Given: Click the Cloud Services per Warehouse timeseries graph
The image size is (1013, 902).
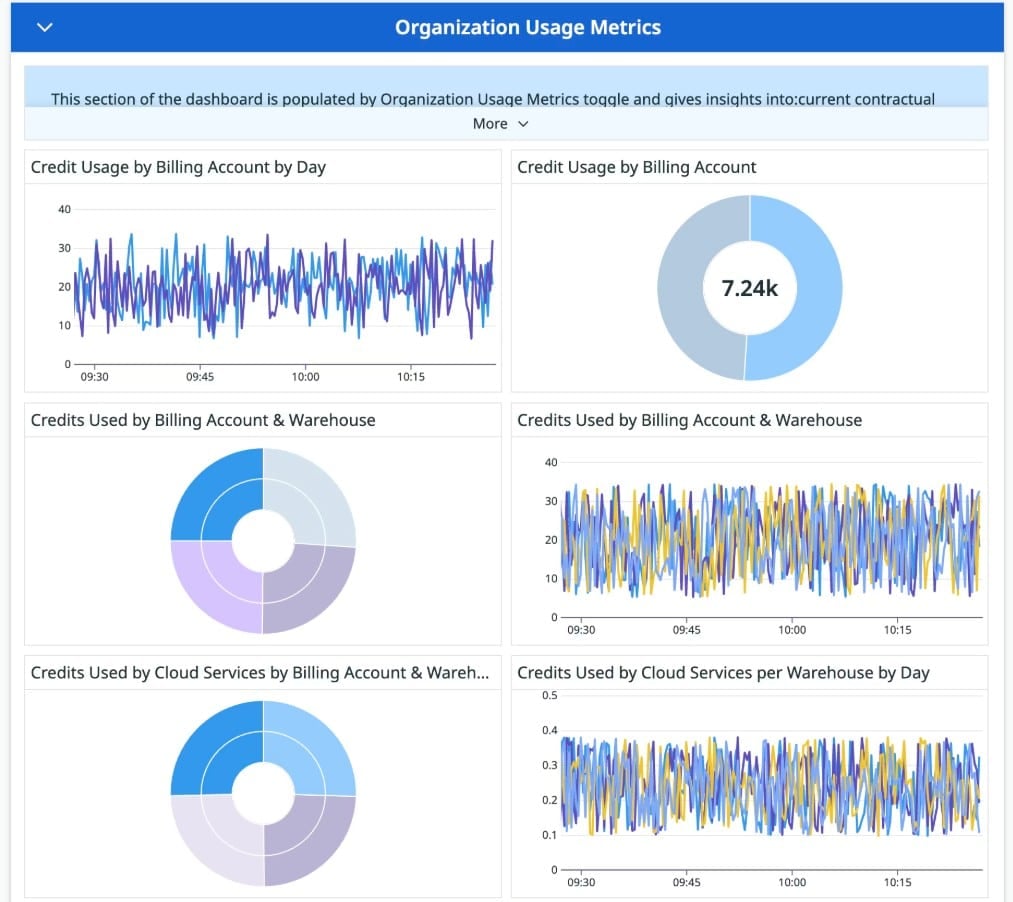Looking at the screenshot, I should click(x=771, y=786).
